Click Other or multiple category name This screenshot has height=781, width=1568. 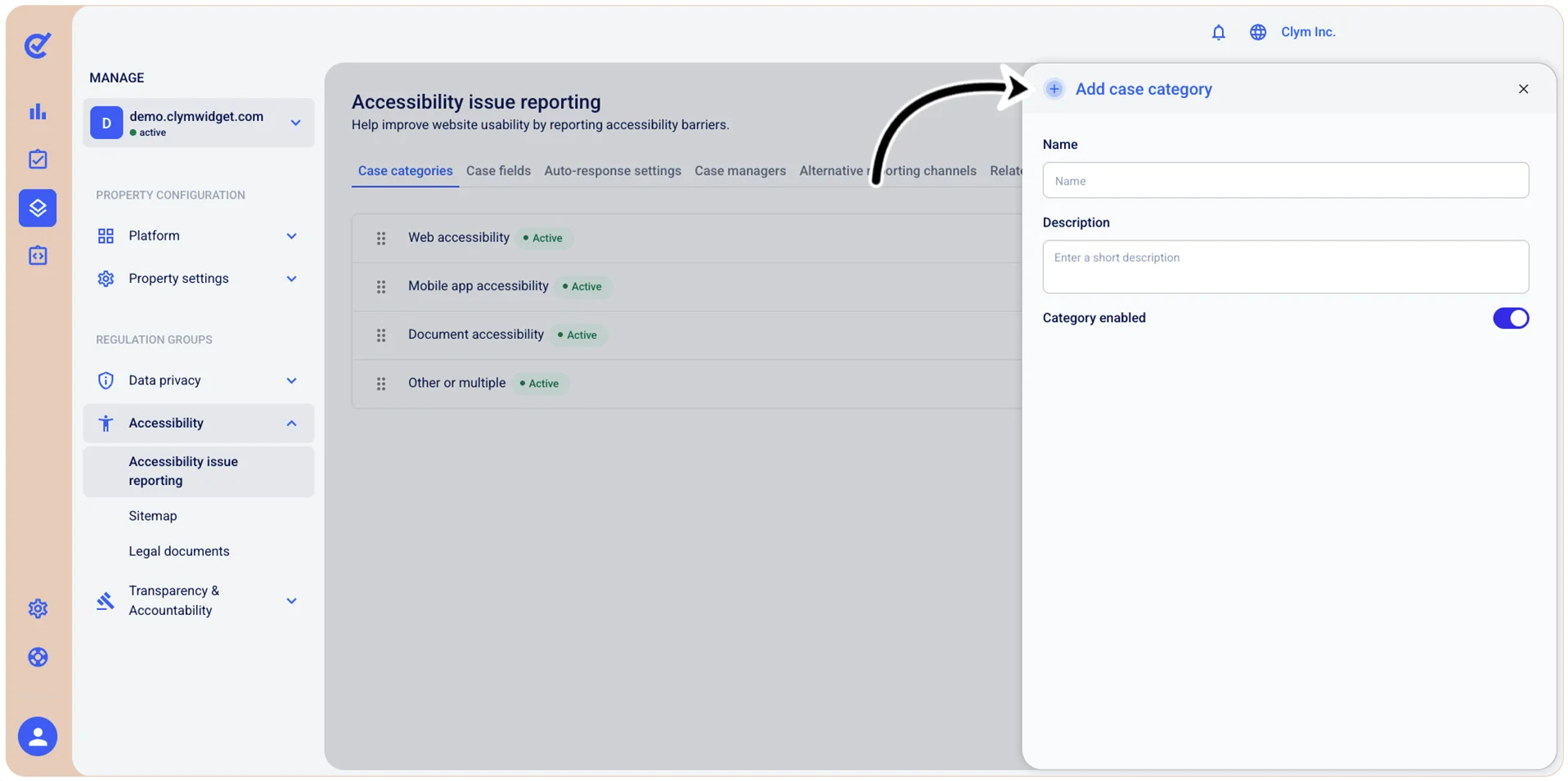(457, 383)
